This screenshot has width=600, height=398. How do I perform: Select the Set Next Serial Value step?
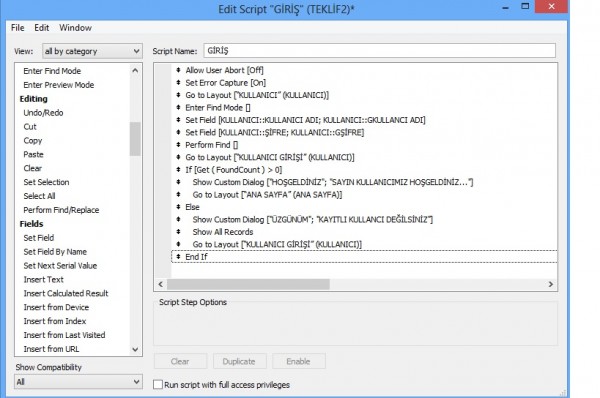pos(60,266)
